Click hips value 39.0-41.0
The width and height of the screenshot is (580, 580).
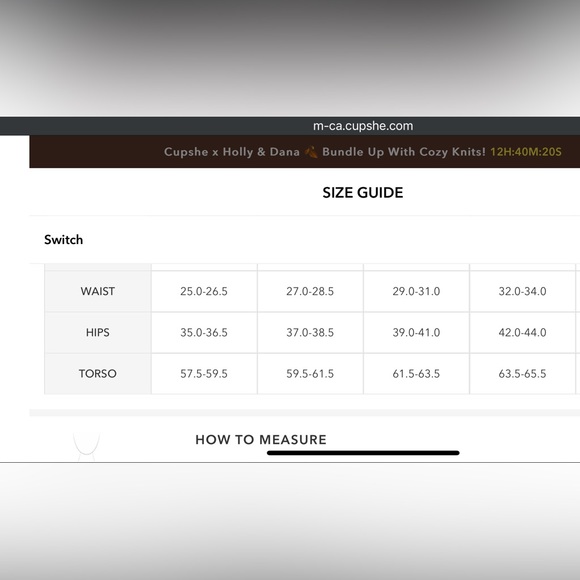(416, 332)
